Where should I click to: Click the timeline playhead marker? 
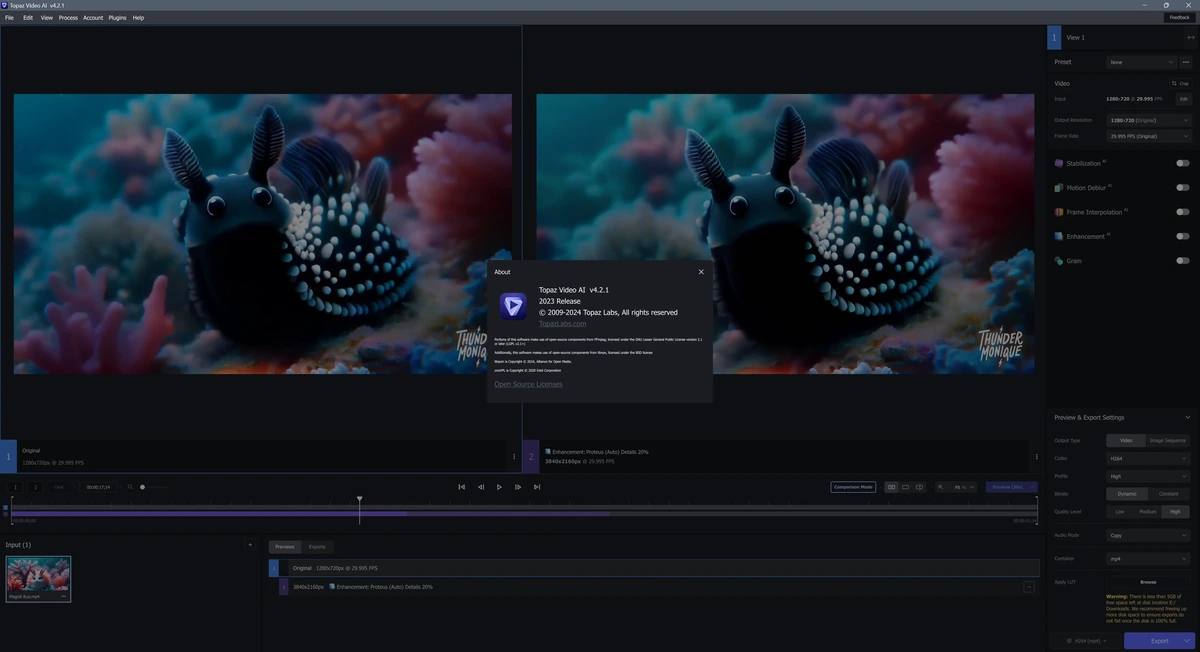tap(359, 499)
